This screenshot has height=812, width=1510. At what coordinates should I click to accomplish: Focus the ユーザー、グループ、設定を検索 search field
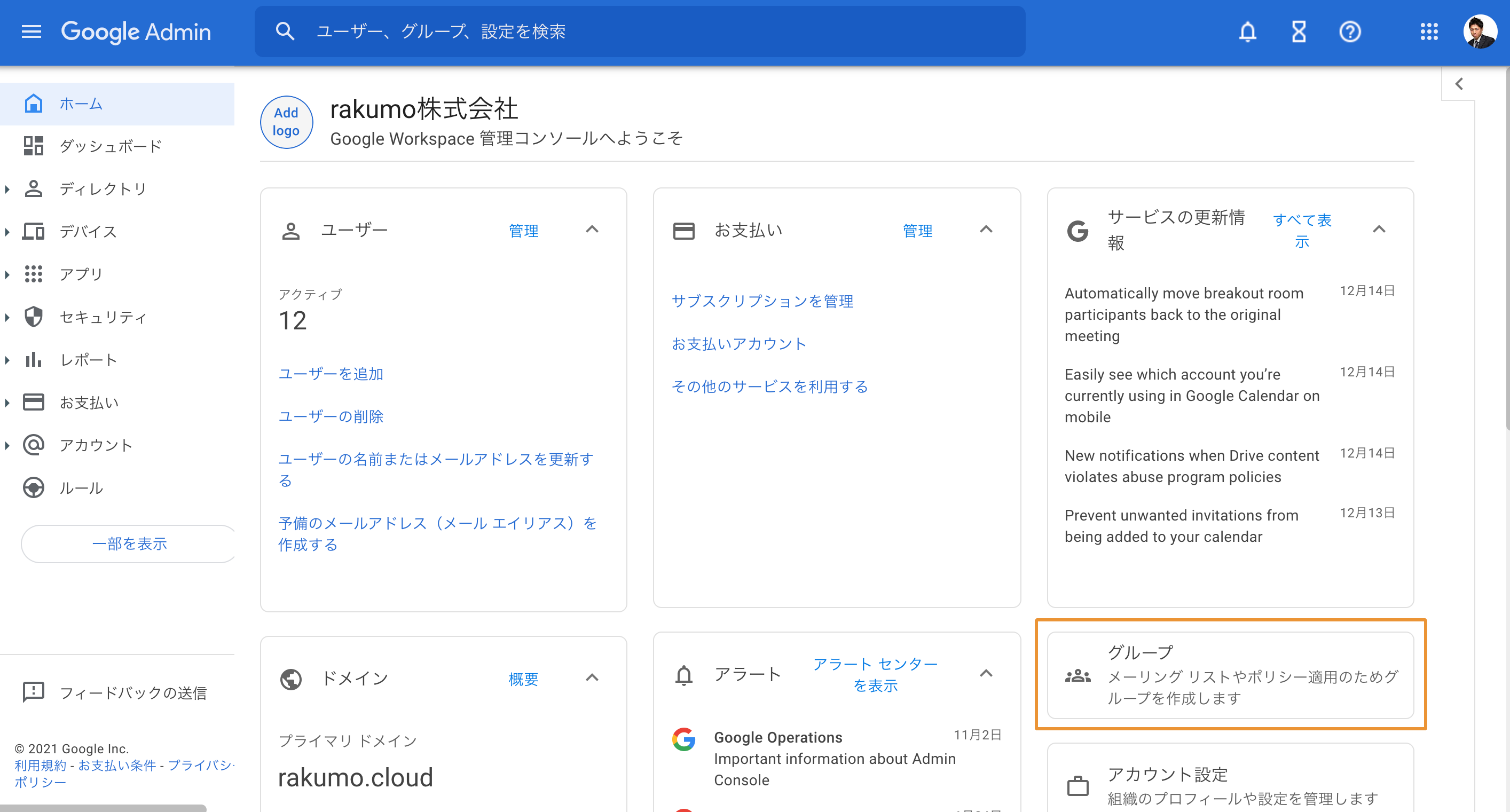(640, 31)
